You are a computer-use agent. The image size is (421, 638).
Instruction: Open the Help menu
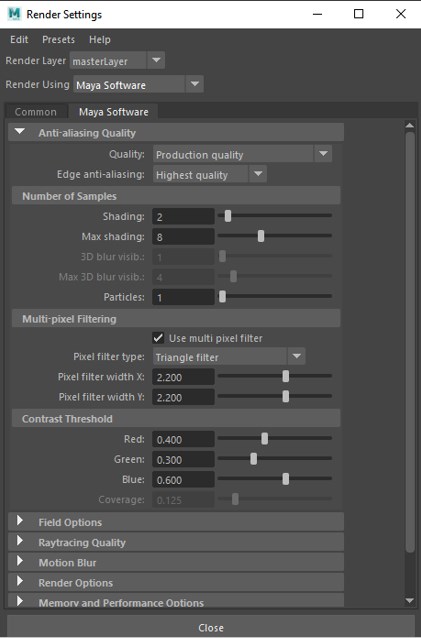(100, 39)
